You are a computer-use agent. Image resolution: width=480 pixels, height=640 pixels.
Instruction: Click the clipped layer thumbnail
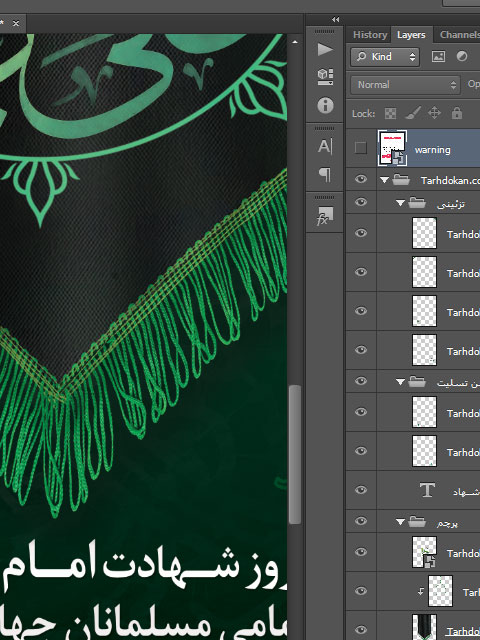coord(440,591)
